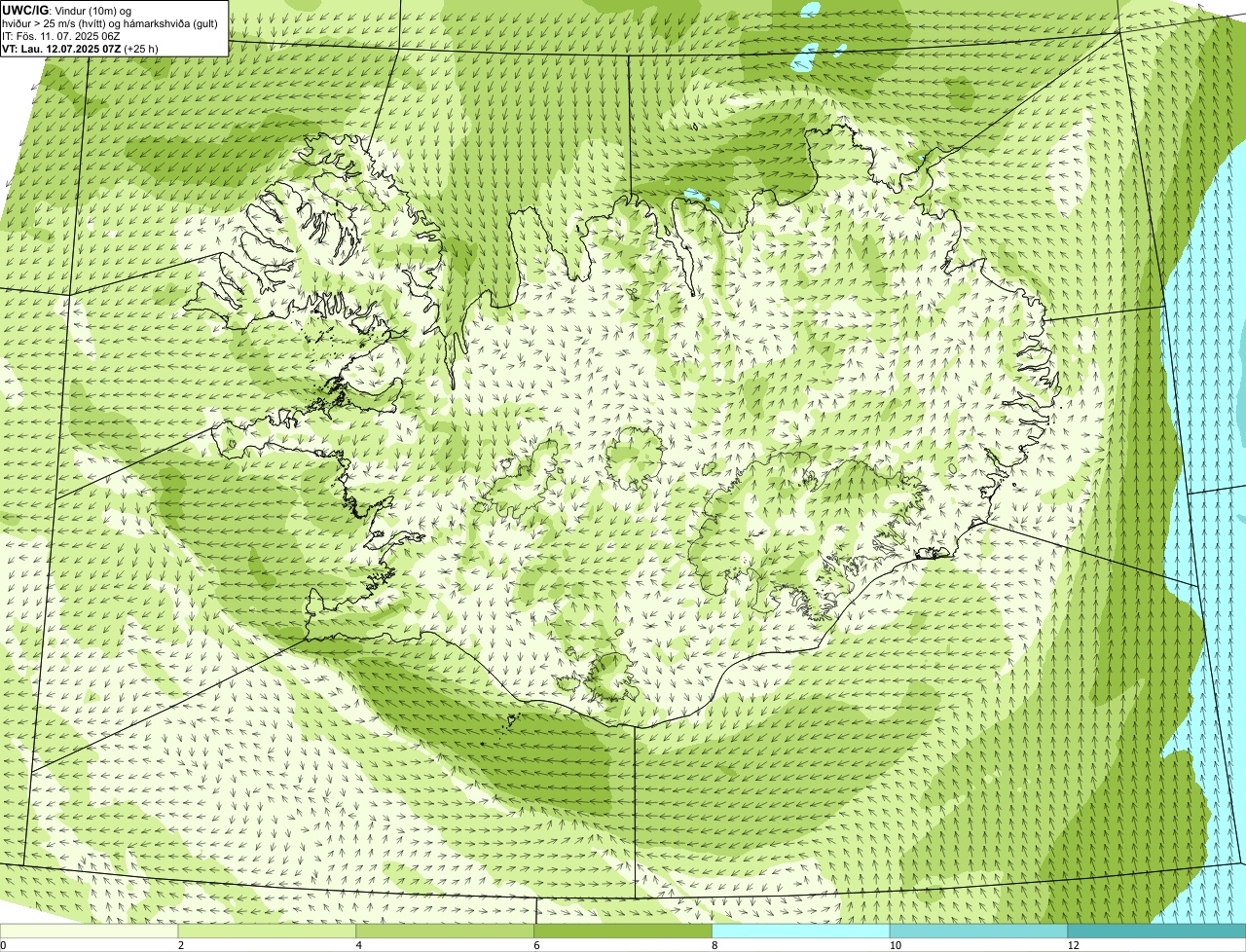Click the '6' label on the color scale
Viewport: 1246px width, 952px height.
[x=536, y=945]
